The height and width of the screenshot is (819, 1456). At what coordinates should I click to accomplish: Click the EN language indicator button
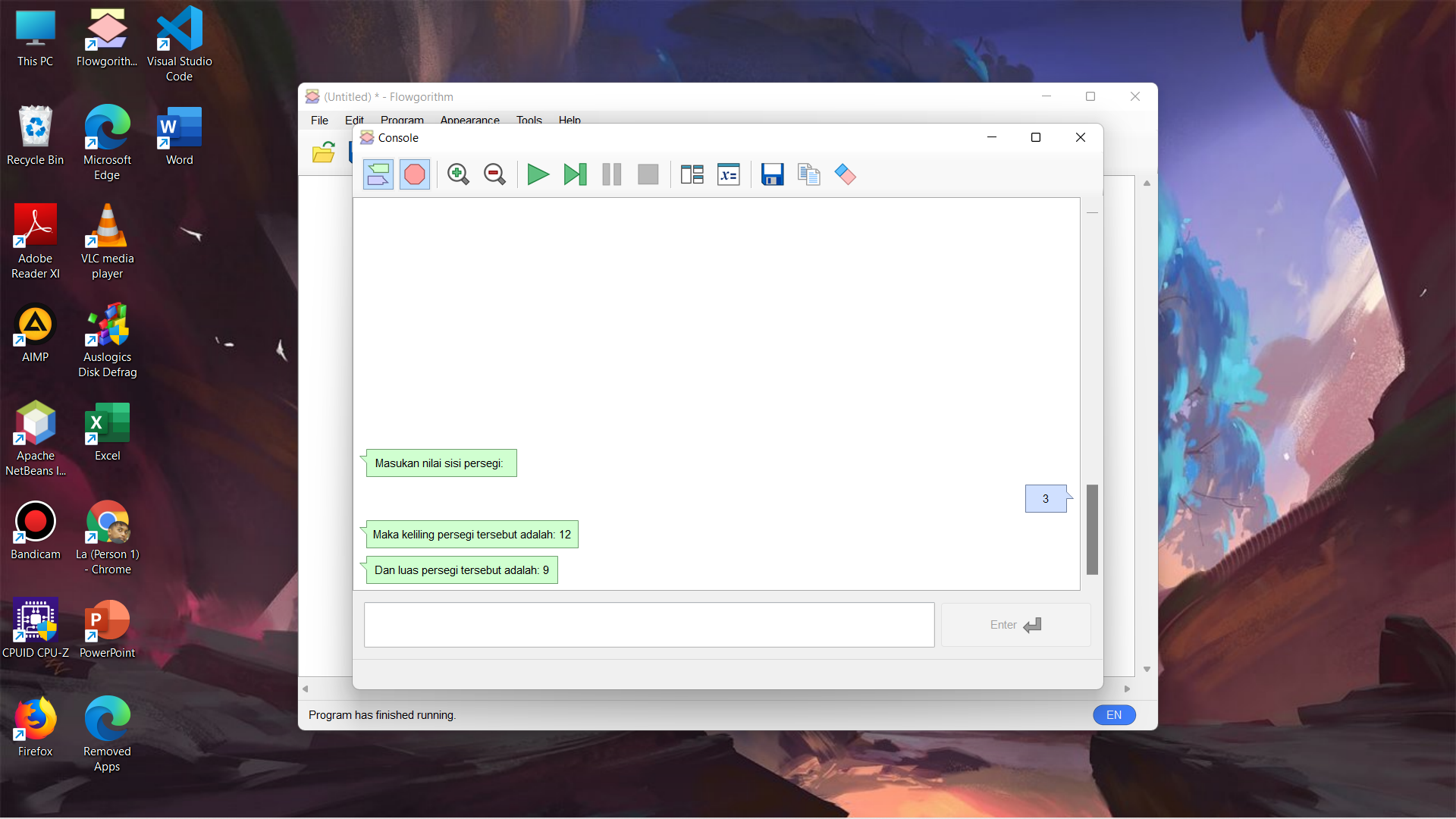click(x=1113, y=715)
